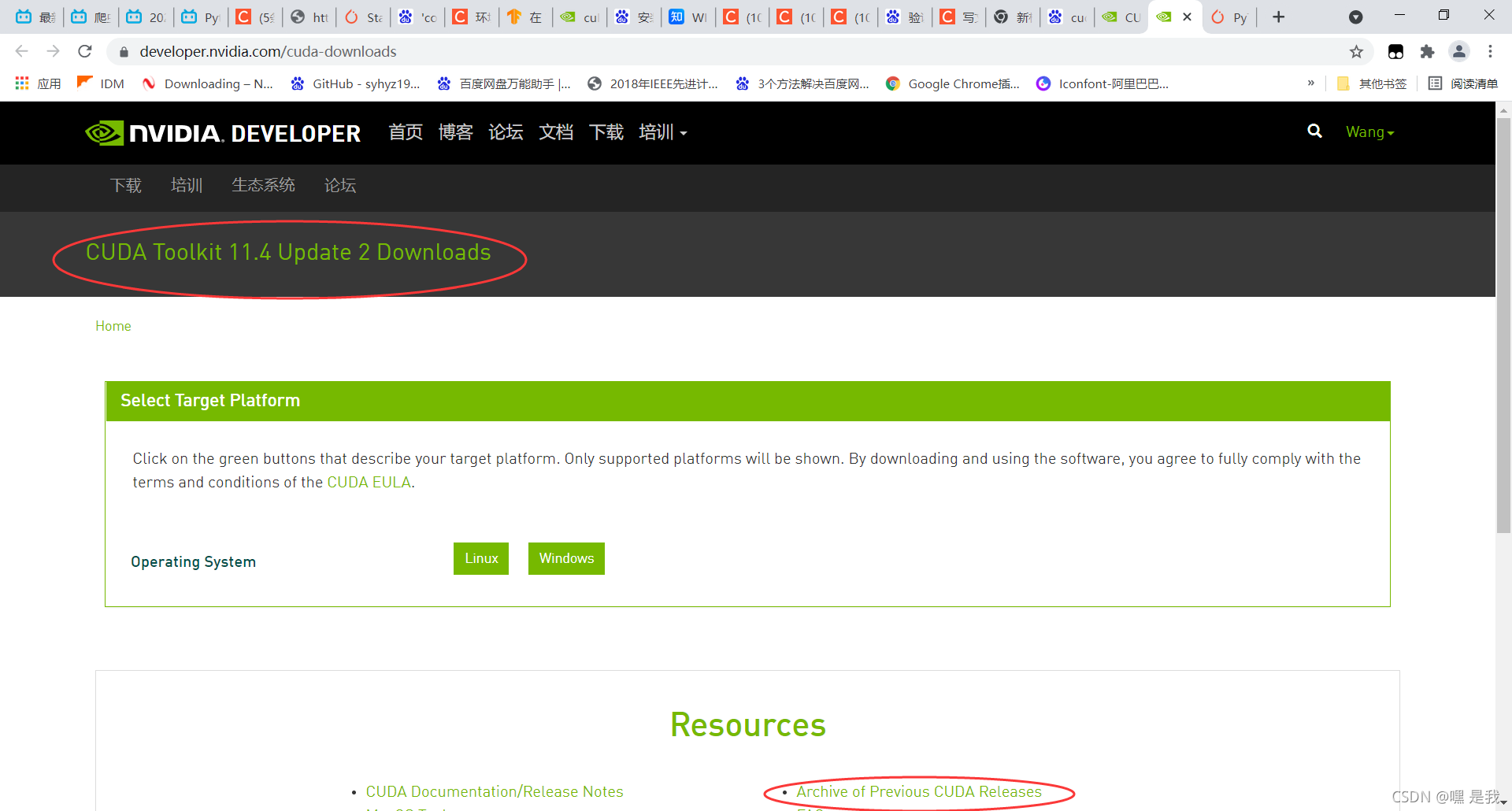Reload the CUDA downloads page
Viewport: 1512px width, 811px height.
(85, 51)
